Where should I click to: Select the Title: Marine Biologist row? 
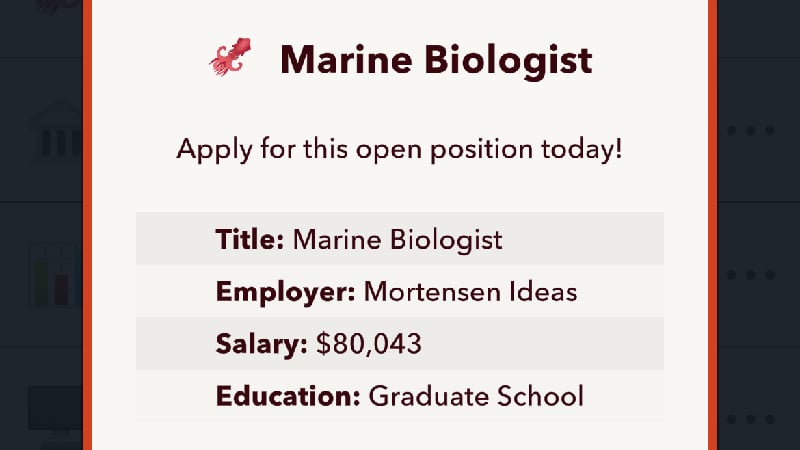point(399,239)
